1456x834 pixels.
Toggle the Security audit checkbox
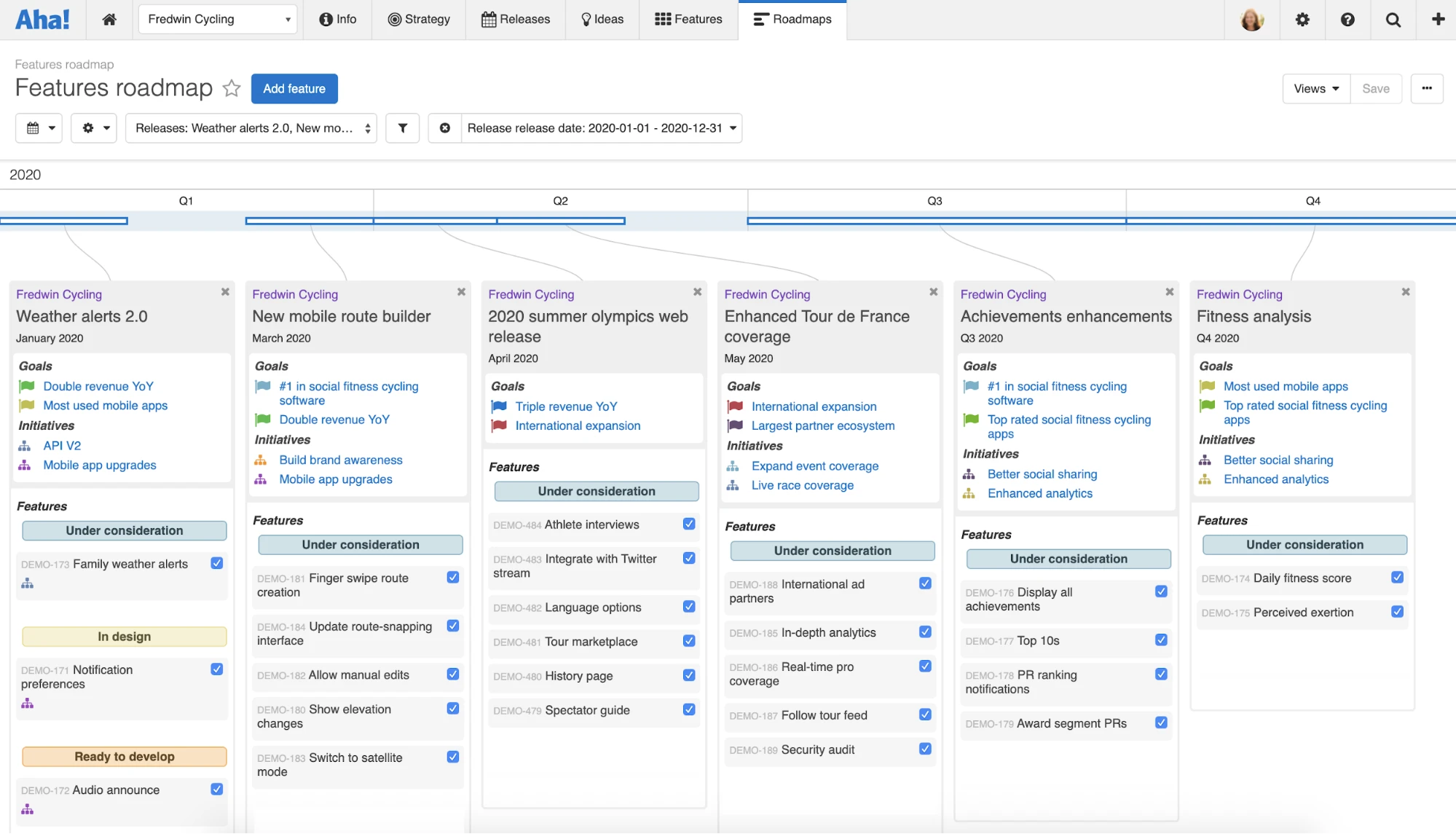(925, 749)
